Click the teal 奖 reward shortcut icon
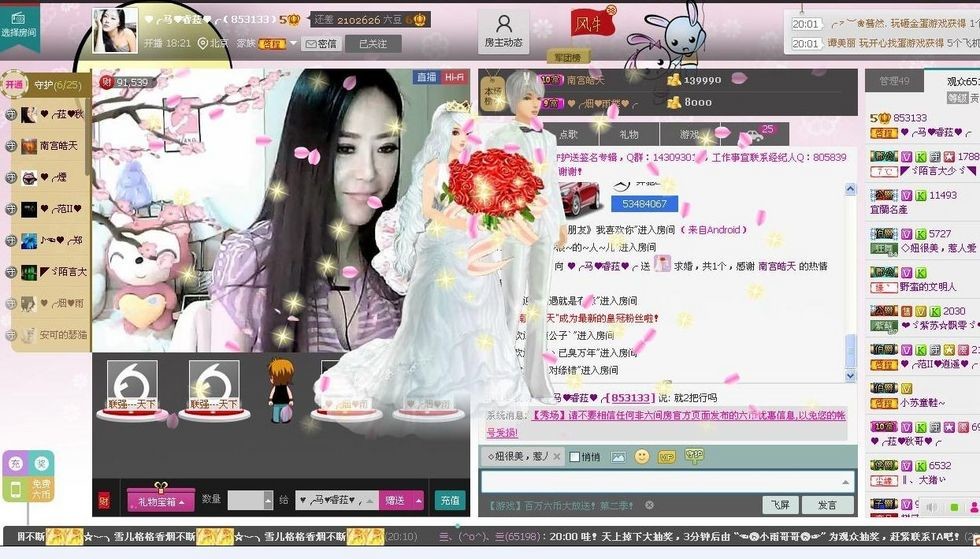980x559 pixels. (41, 464)
